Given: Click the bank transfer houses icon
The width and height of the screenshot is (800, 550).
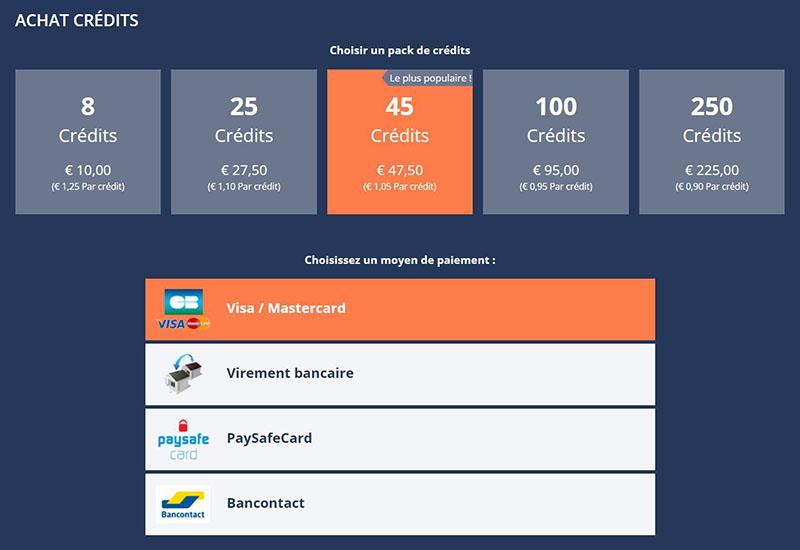Looking at the screenshot, I should pos(184,373).
